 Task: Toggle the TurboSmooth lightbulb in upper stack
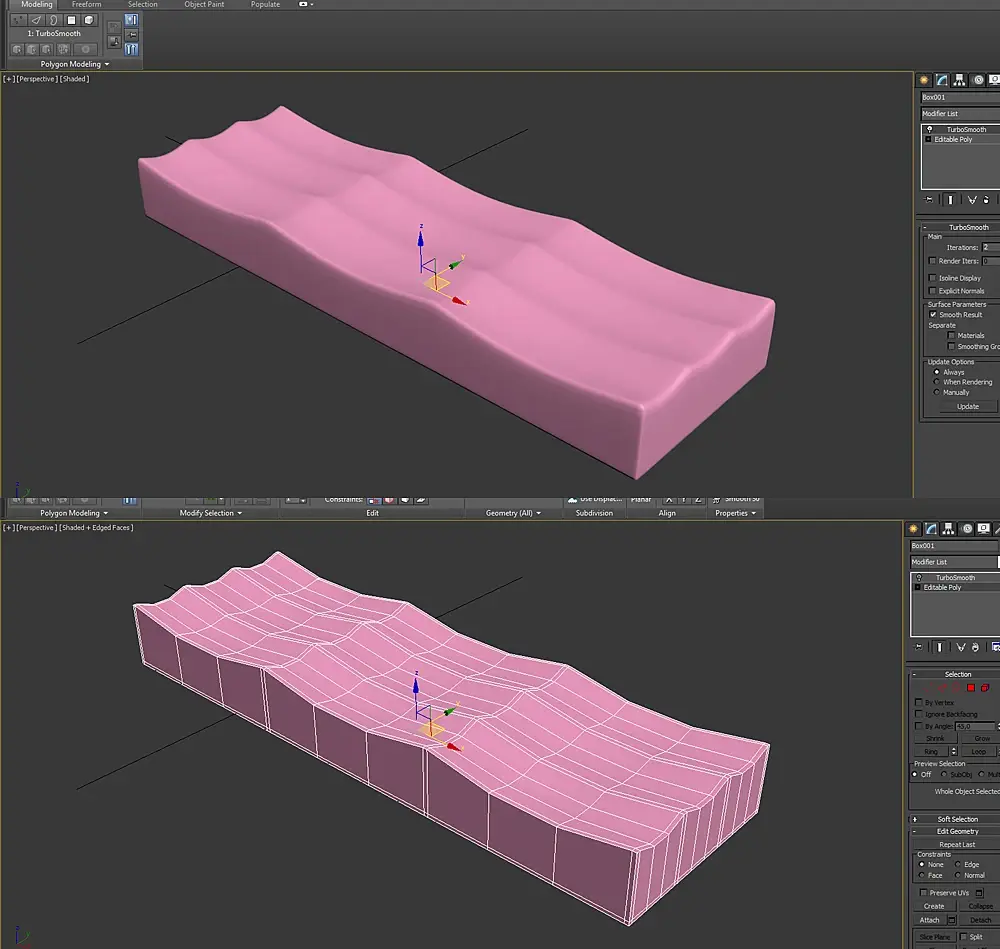click(929, 129)
